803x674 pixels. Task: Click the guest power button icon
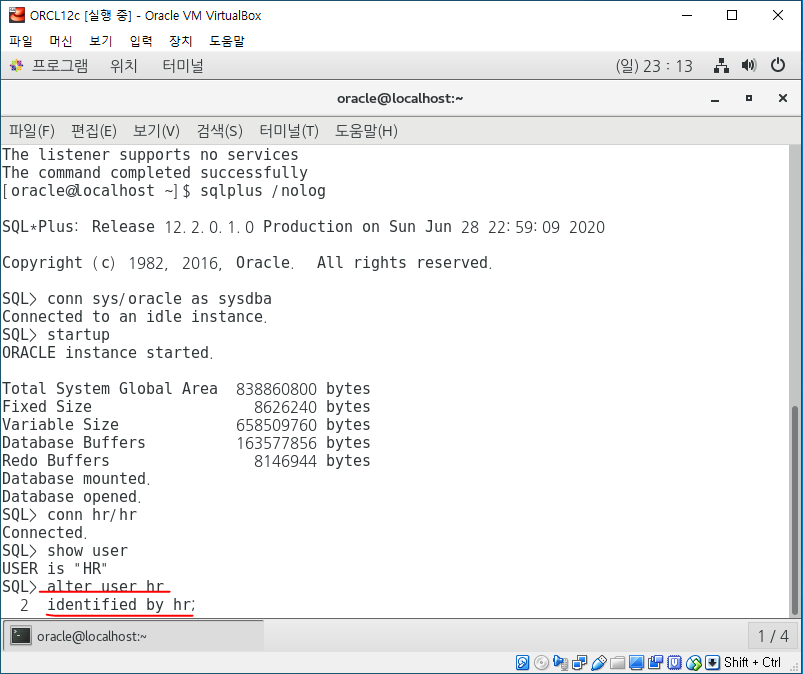click(x=777, y=66)
